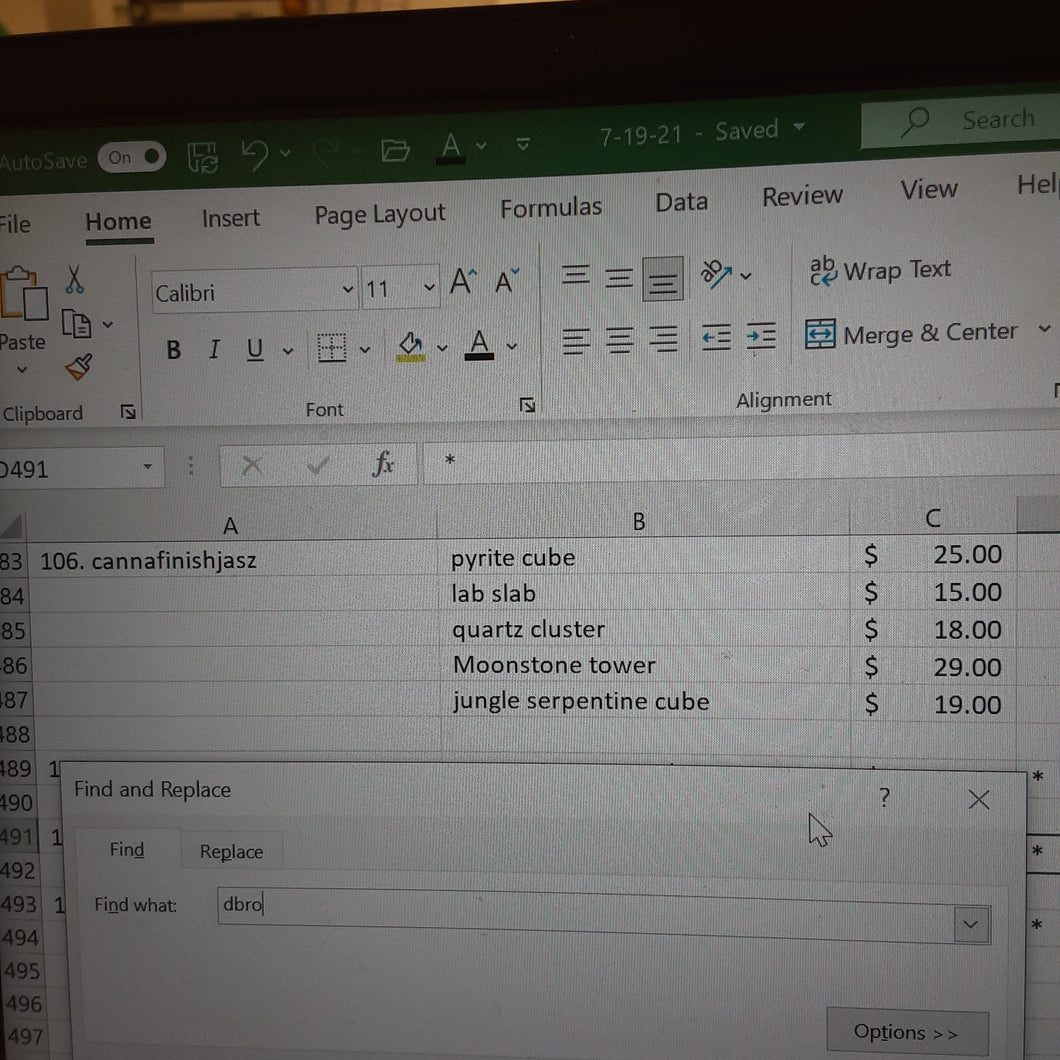Switch to the Review tab
This screenshot has height=1060, width=1060.
pos(802,196)
